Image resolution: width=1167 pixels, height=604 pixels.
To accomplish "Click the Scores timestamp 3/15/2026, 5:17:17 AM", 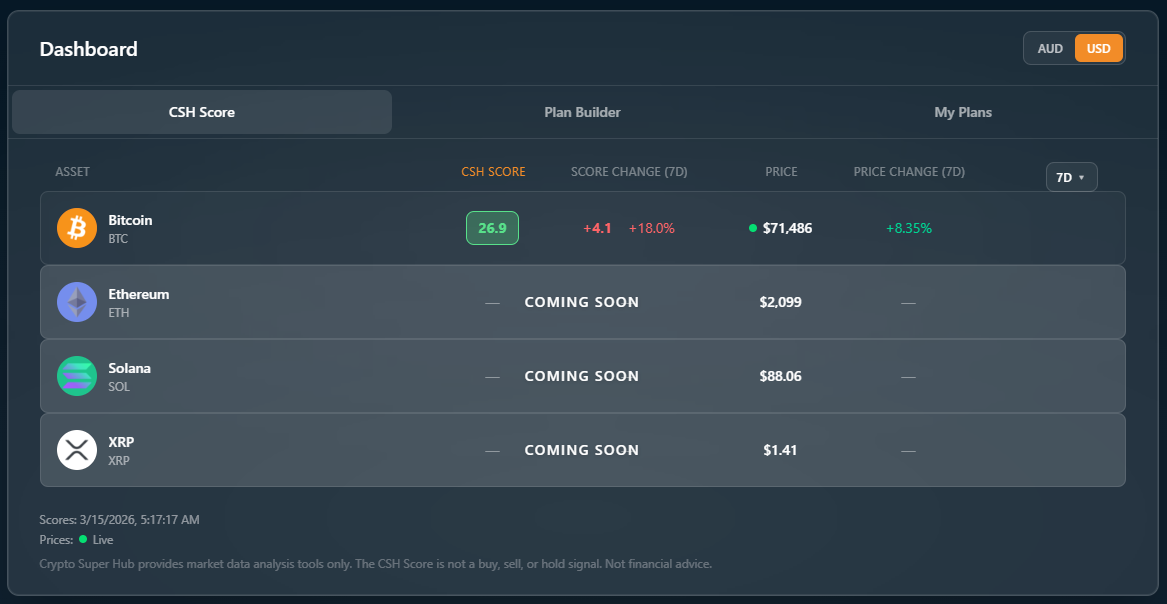I will tap(139, 520).
